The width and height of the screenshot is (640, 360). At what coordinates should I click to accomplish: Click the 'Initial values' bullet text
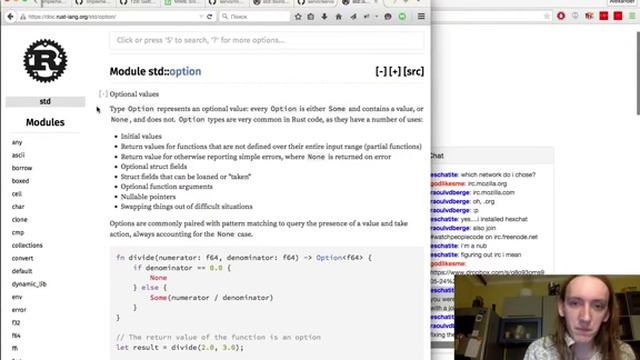click(141, 136)
